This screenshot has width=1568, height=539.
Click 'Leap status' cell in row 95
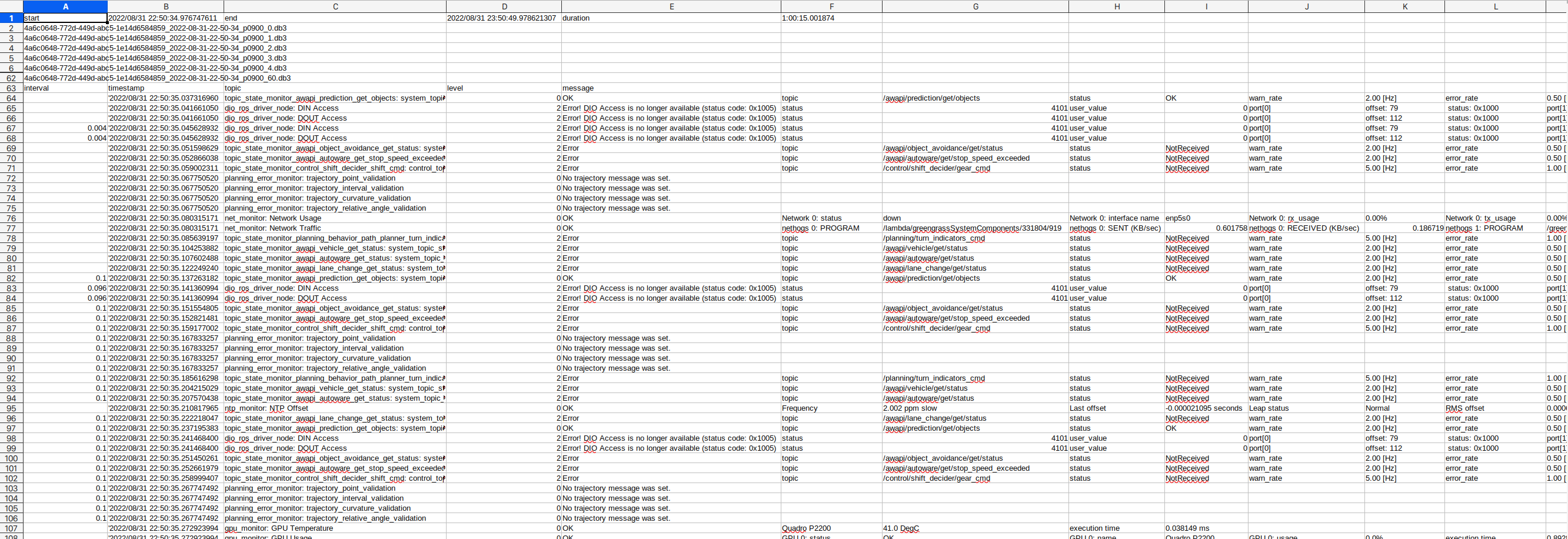pyautogui.click(x=1306, y=408)
